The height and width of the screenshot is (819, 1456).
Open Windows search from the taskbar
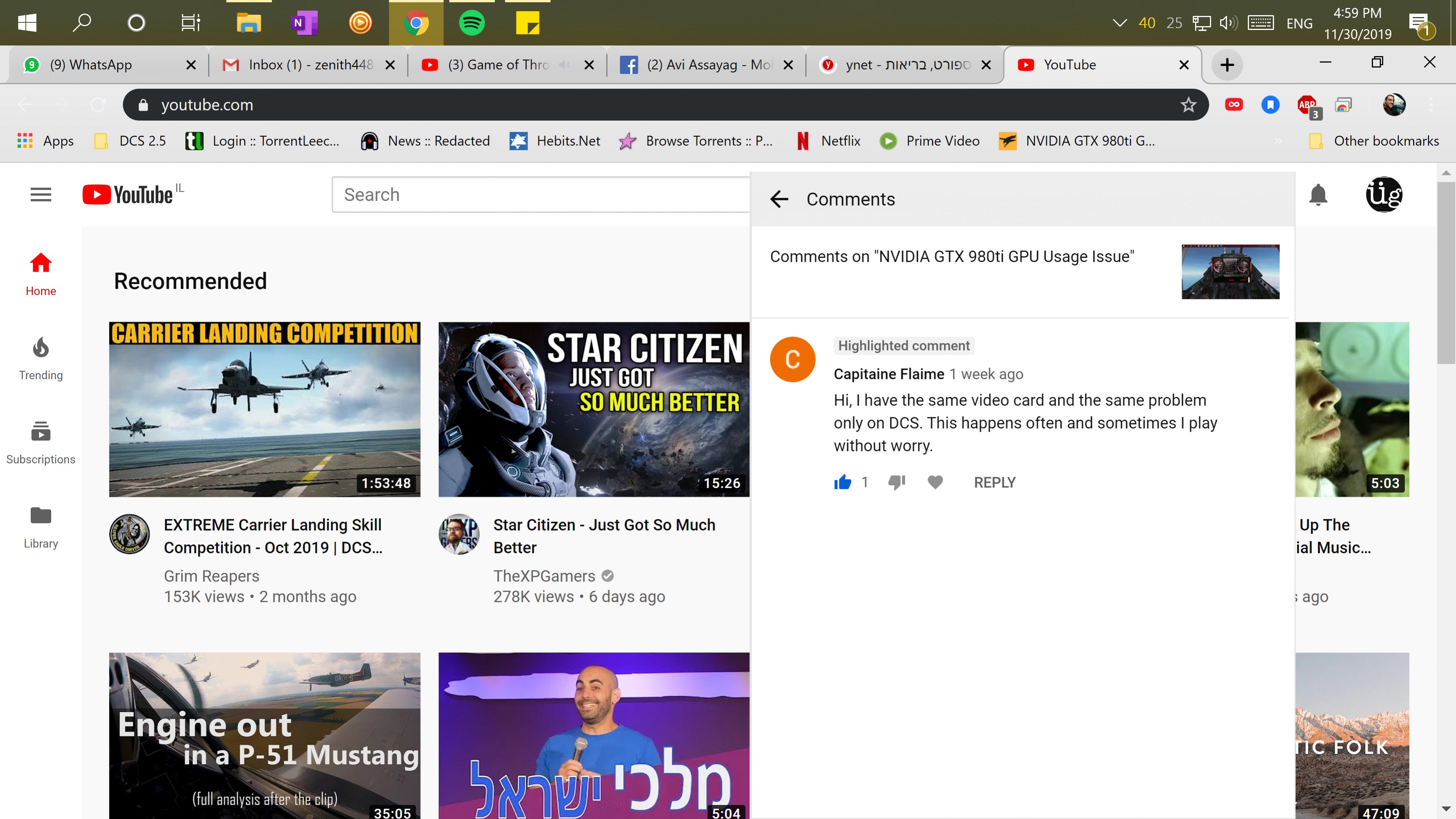tap(82, 23)
